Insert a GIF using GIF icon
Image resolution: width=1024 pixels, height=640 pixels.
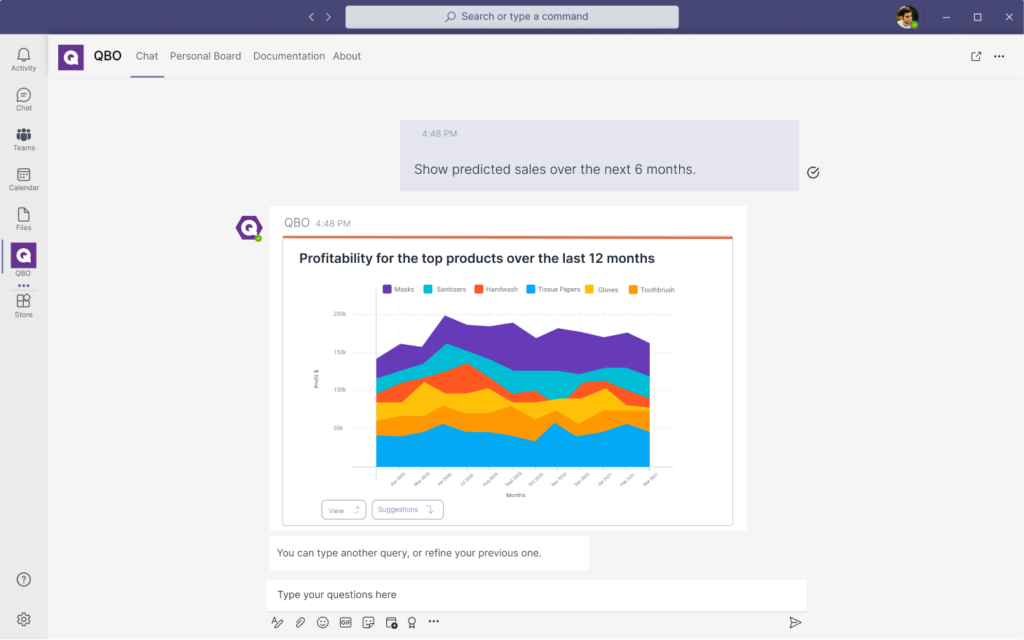point(345,622)
